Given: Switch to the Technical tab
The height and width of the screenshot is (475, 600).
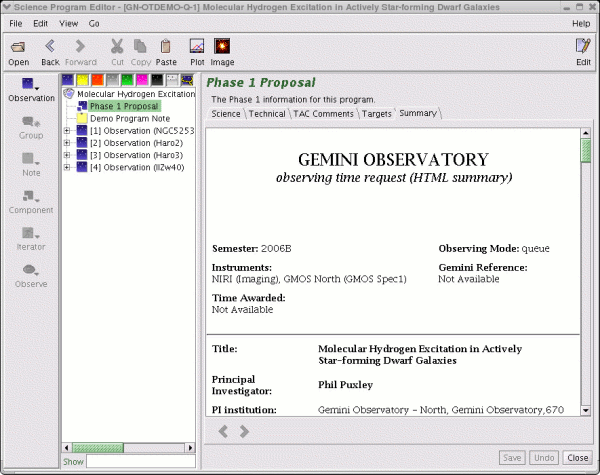Looking at the screenshot, I should click(x=267, y=114).
